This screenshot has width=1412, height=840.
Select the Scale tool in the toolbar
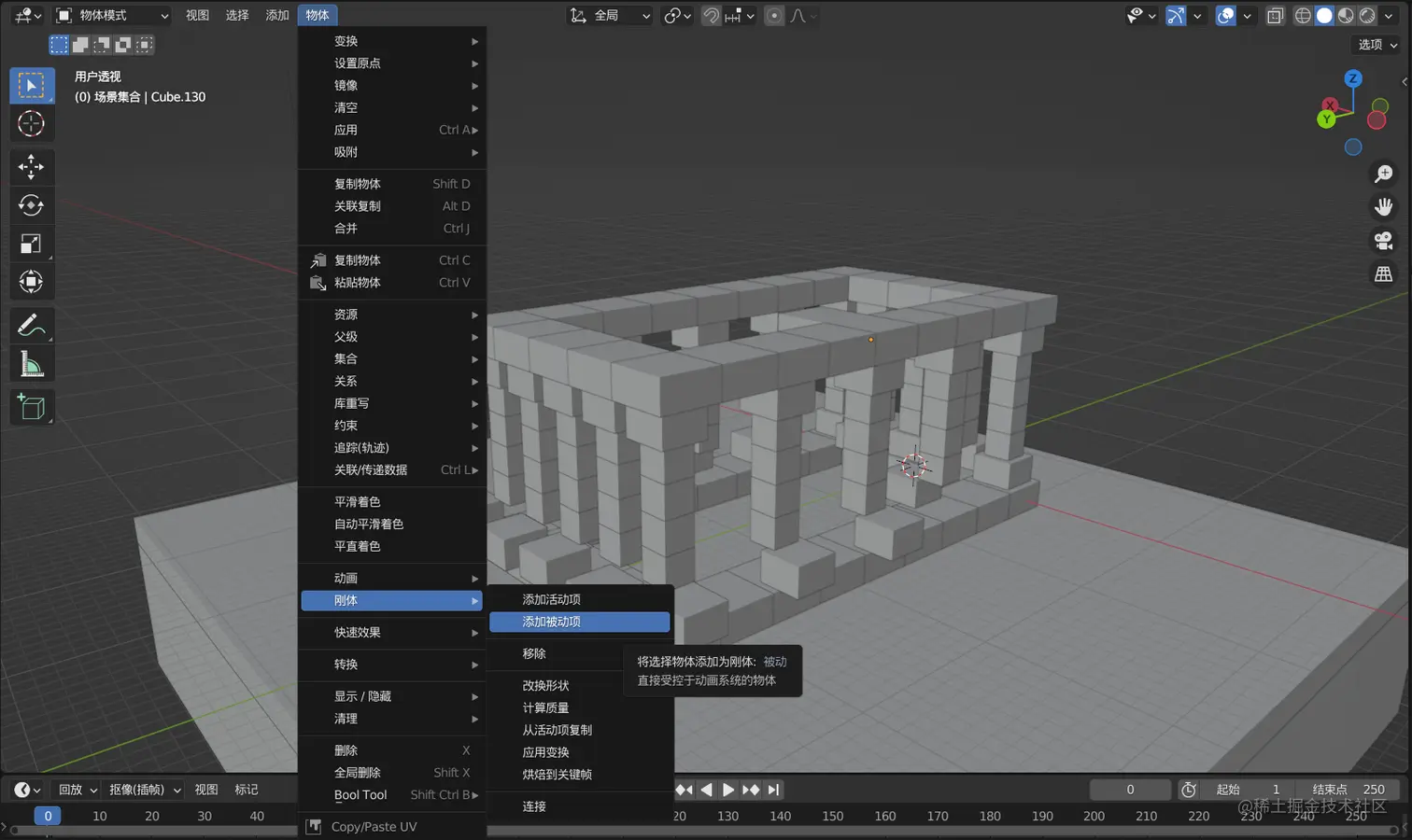32,244
